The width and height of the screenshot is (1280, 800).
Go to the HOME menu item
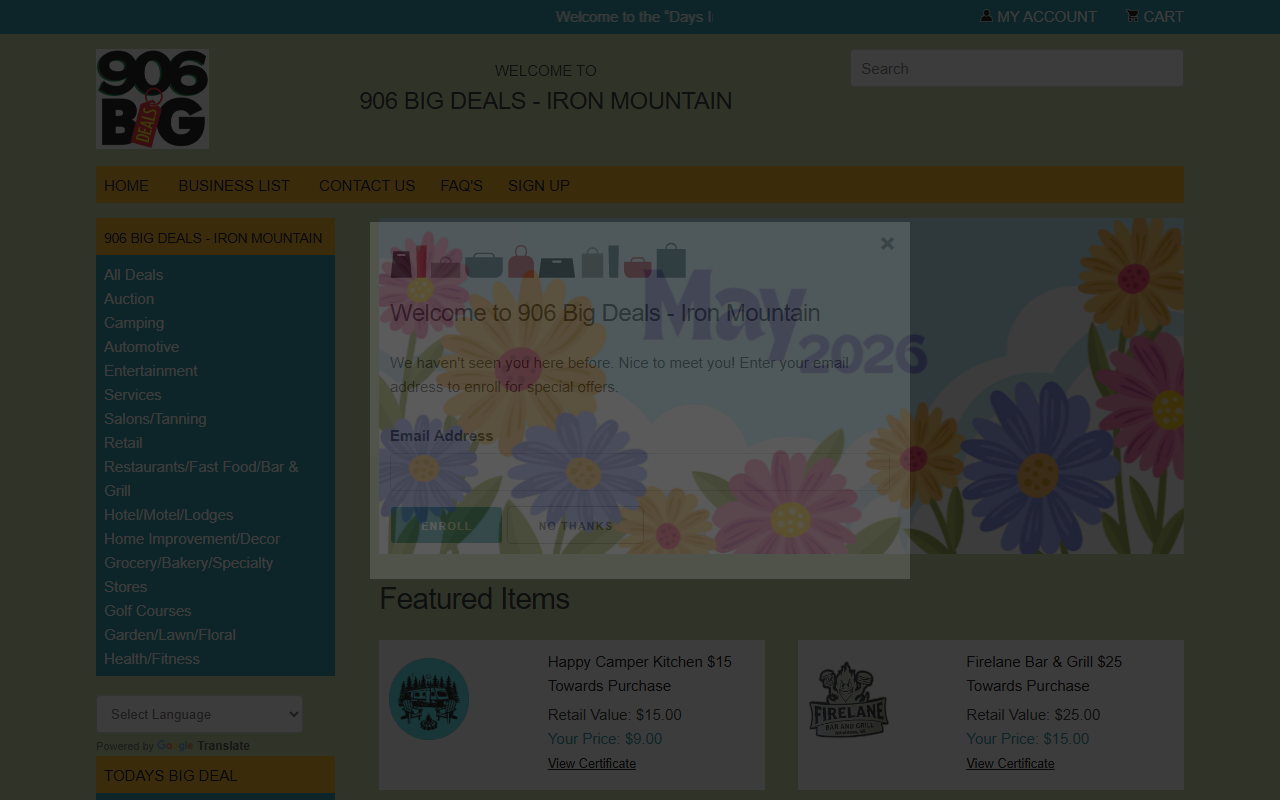point(126,185)
